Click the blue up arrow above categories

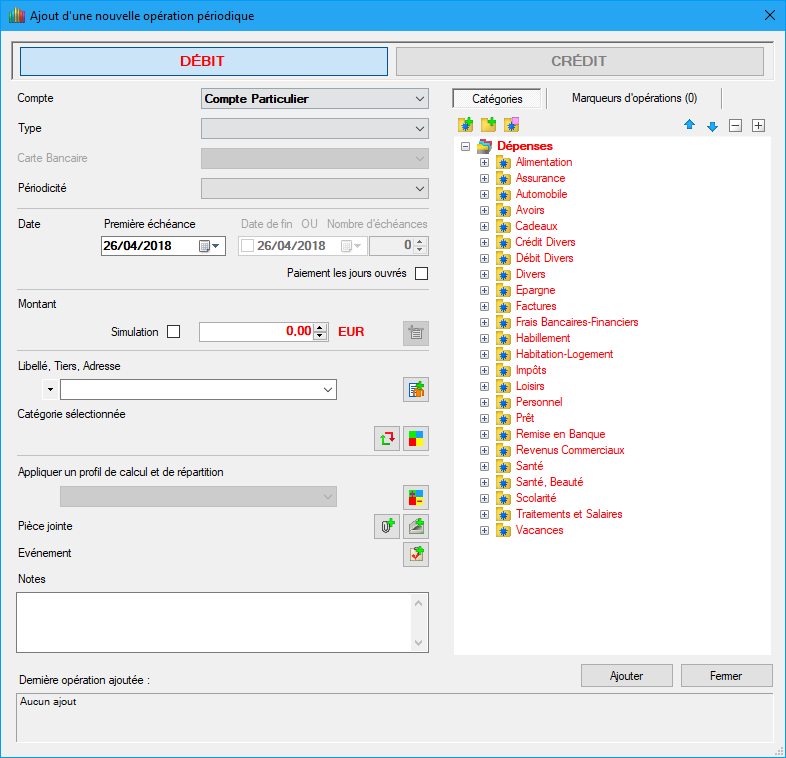689,126
